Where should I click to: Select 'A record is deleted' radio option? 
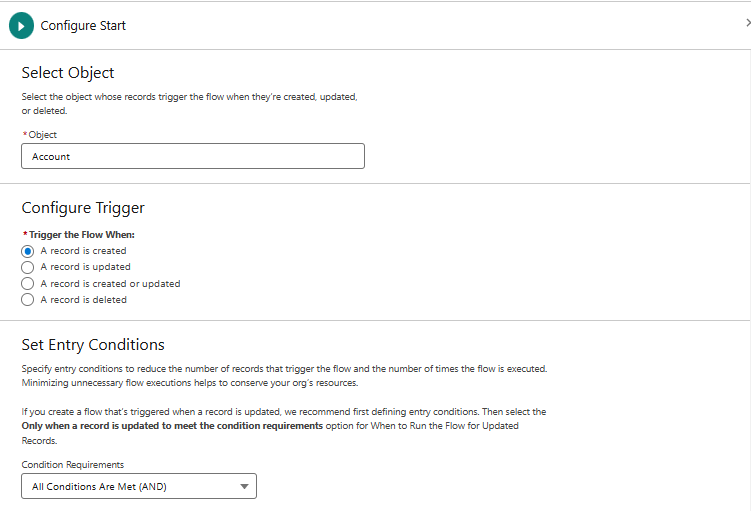pyautogui.click(x=28, y=300)
